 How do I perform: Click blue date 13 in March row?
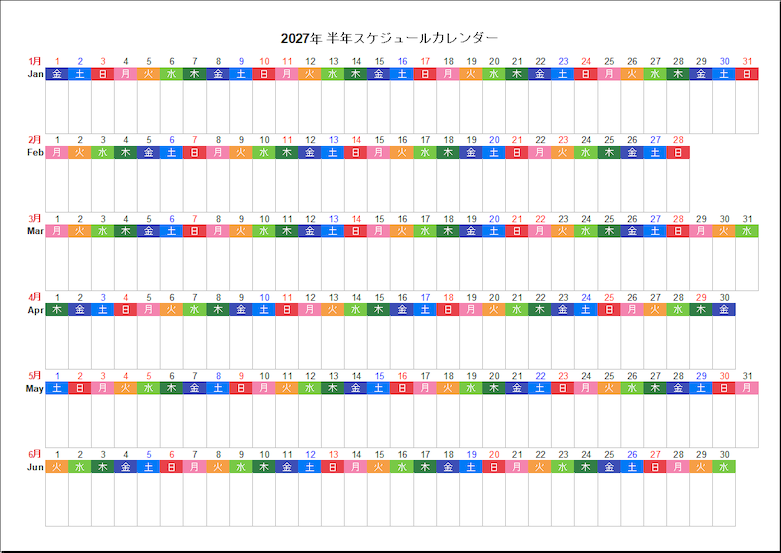pyautogui.click(x=333, y=219)
